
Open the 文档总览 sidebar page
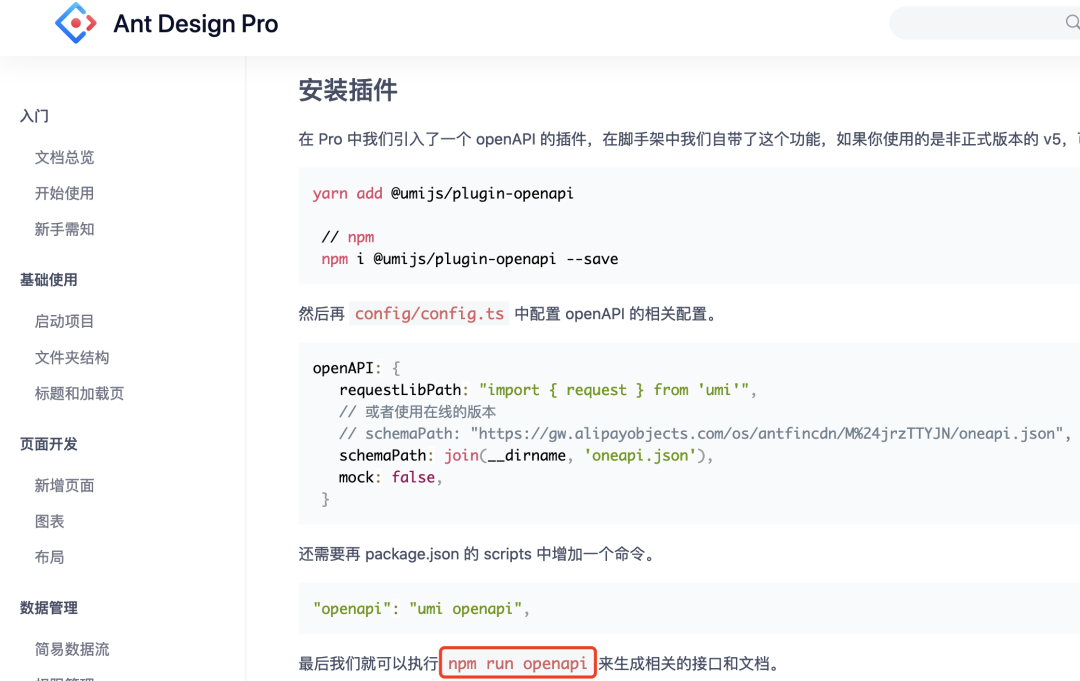[64, 158]
